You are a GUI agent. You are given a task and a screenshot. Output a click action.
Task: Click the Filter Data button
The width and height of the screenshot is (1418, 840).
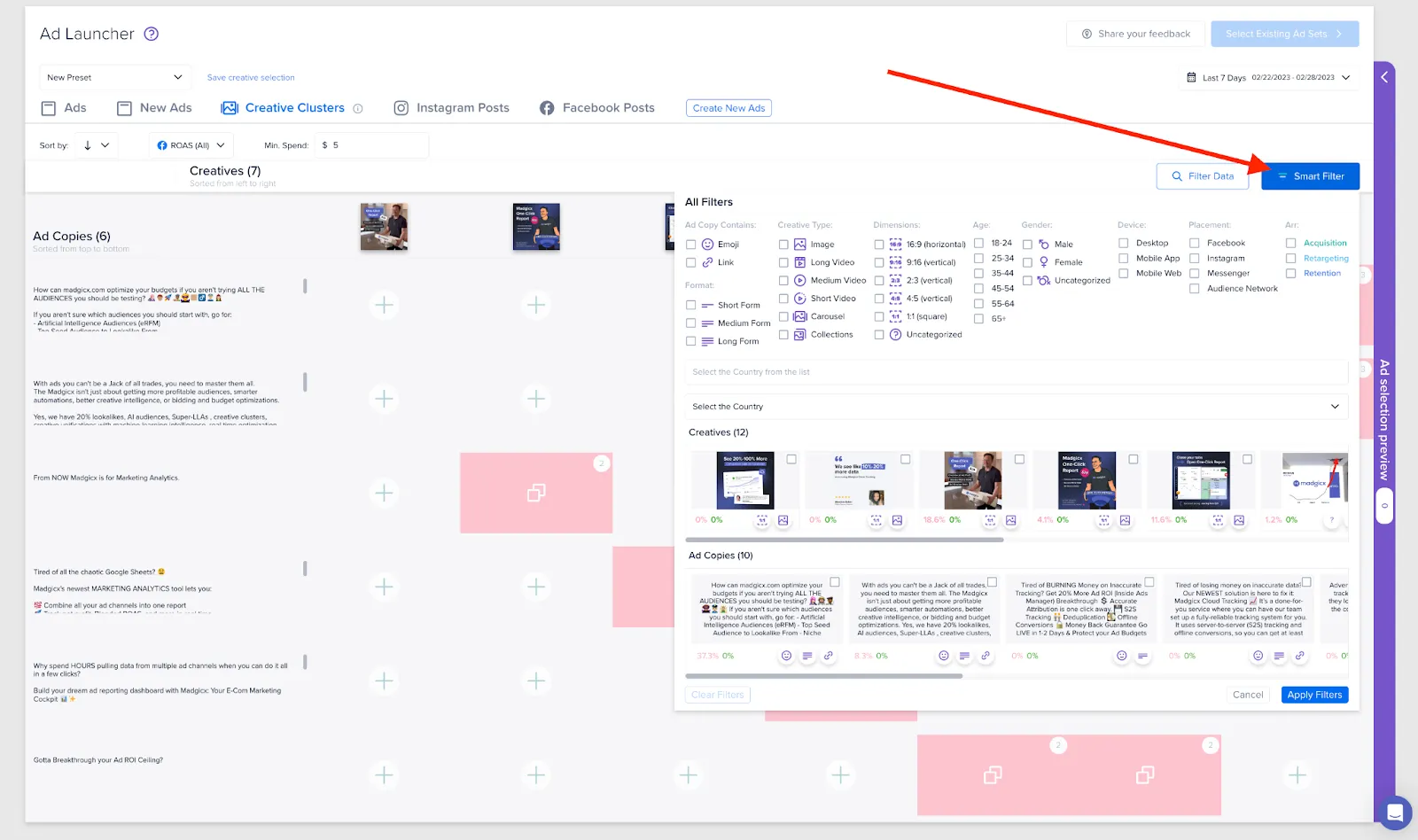coord(1203,176)
